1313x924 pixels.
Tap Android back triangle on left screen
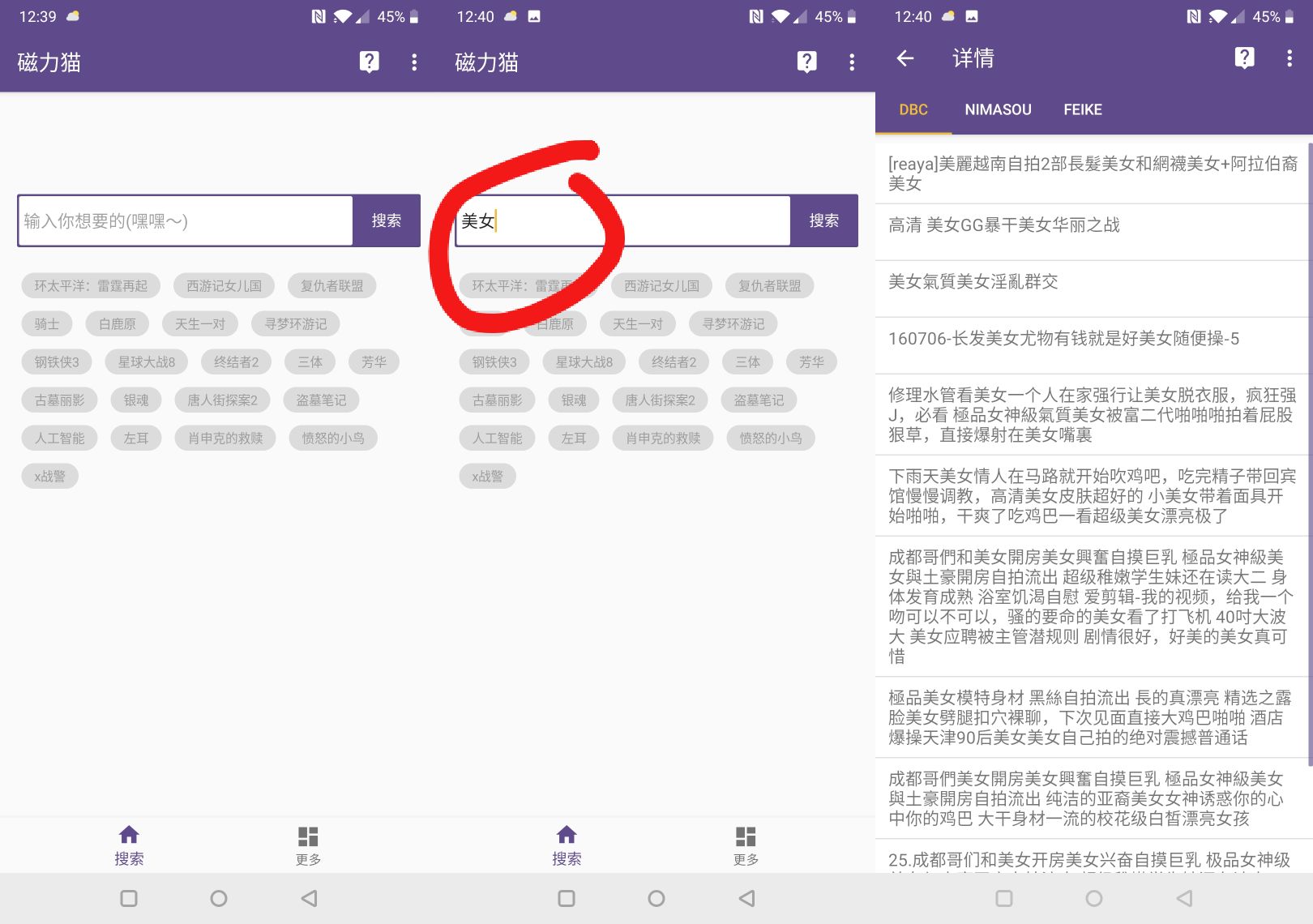tap(309, 898)
